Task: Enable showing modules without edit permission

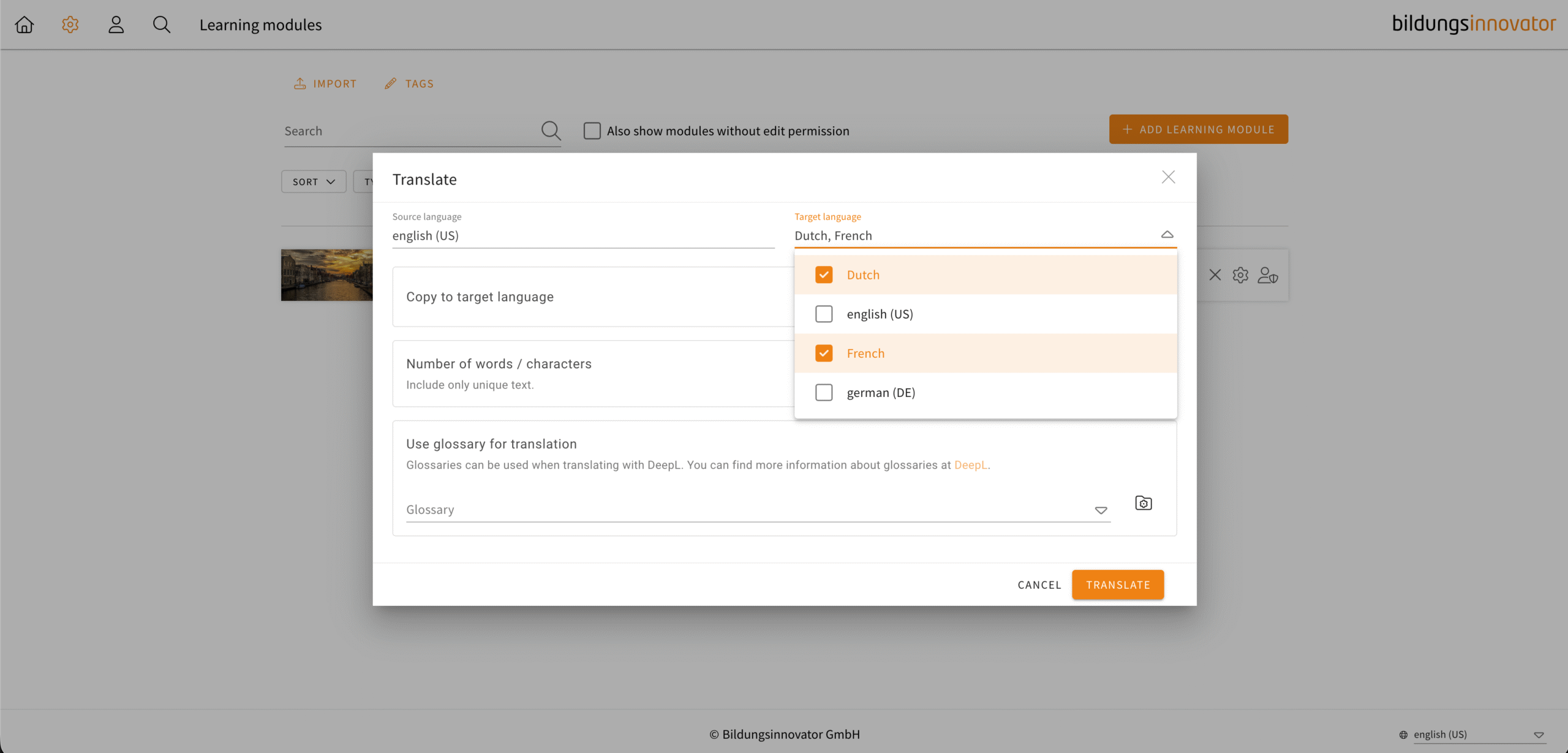Action: click(592, 131)
